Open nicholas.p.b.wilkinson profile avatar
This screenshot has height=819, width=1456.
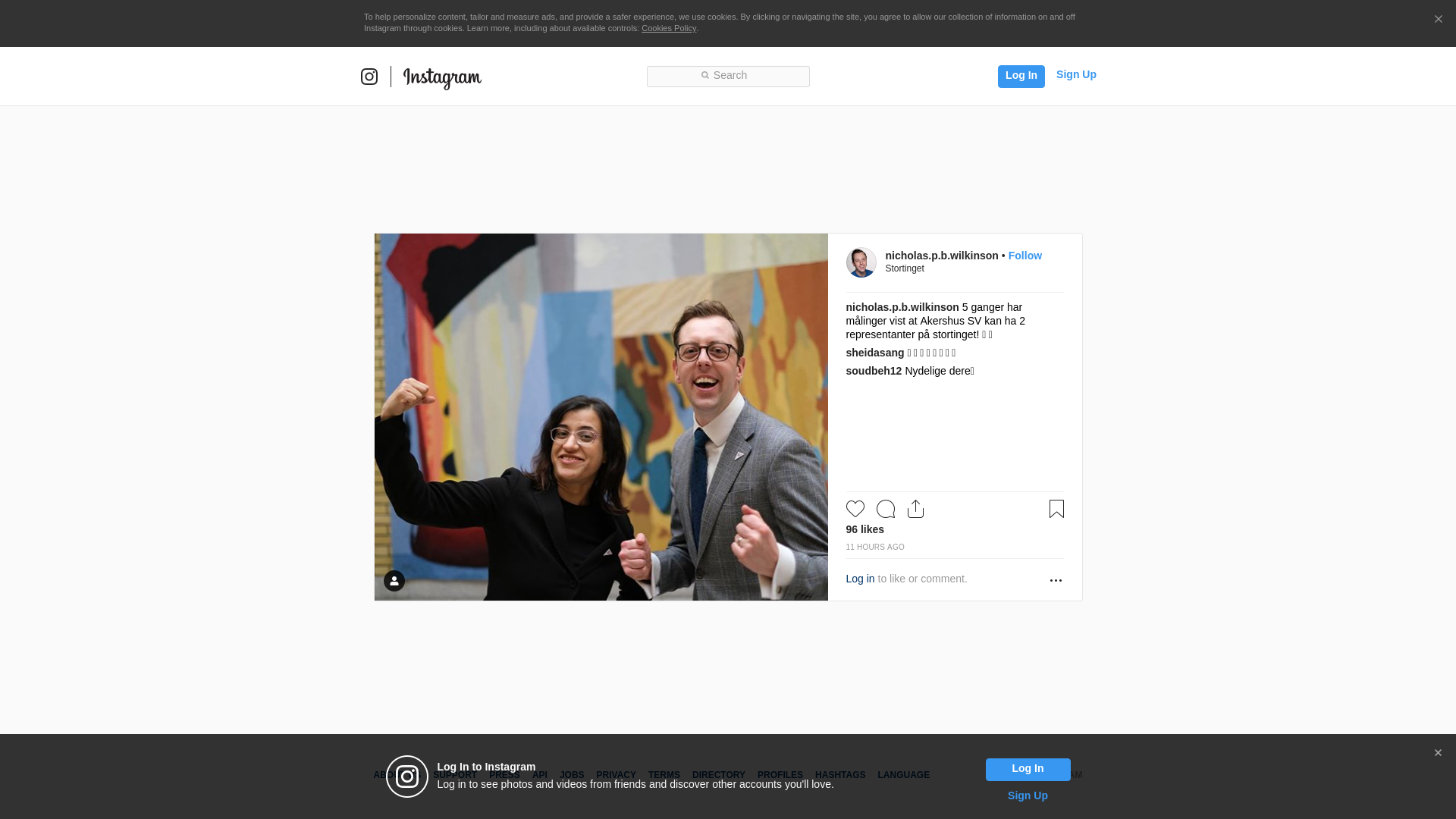(861, 262)
